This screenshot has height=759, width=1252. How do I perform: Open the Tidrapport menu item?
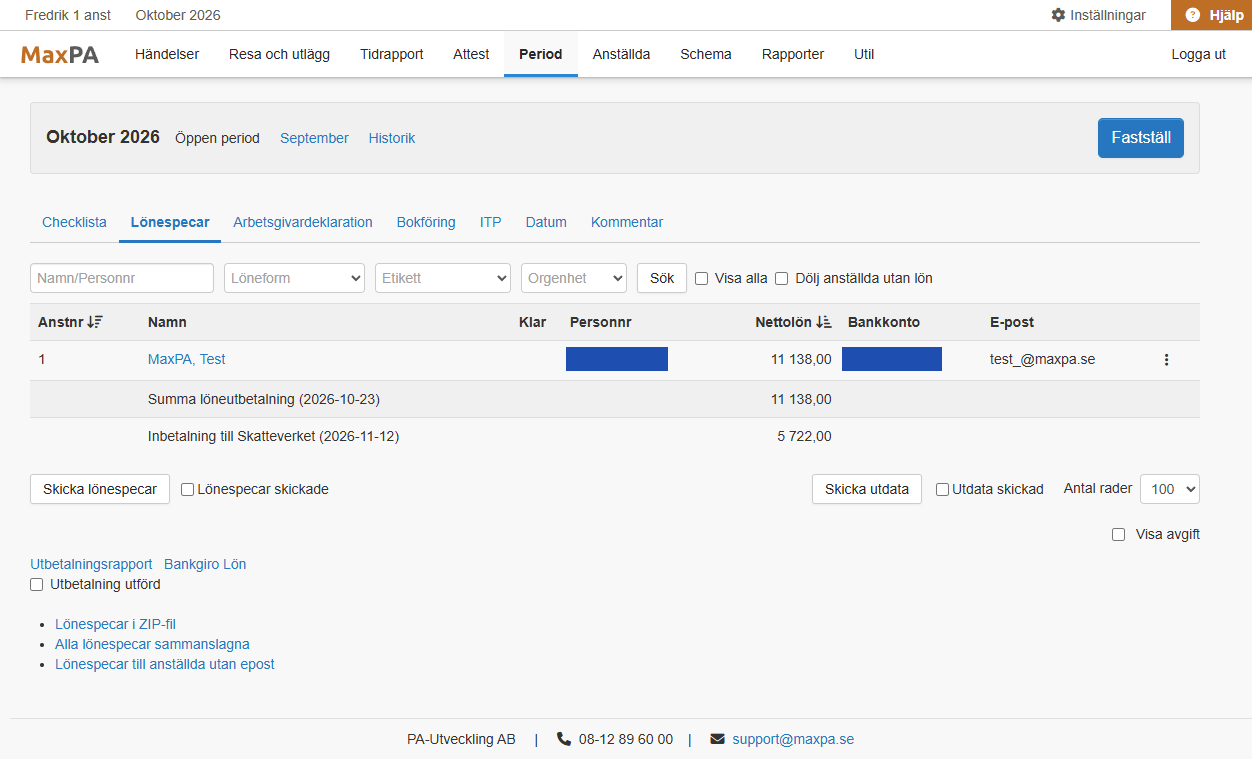point(392,55)
